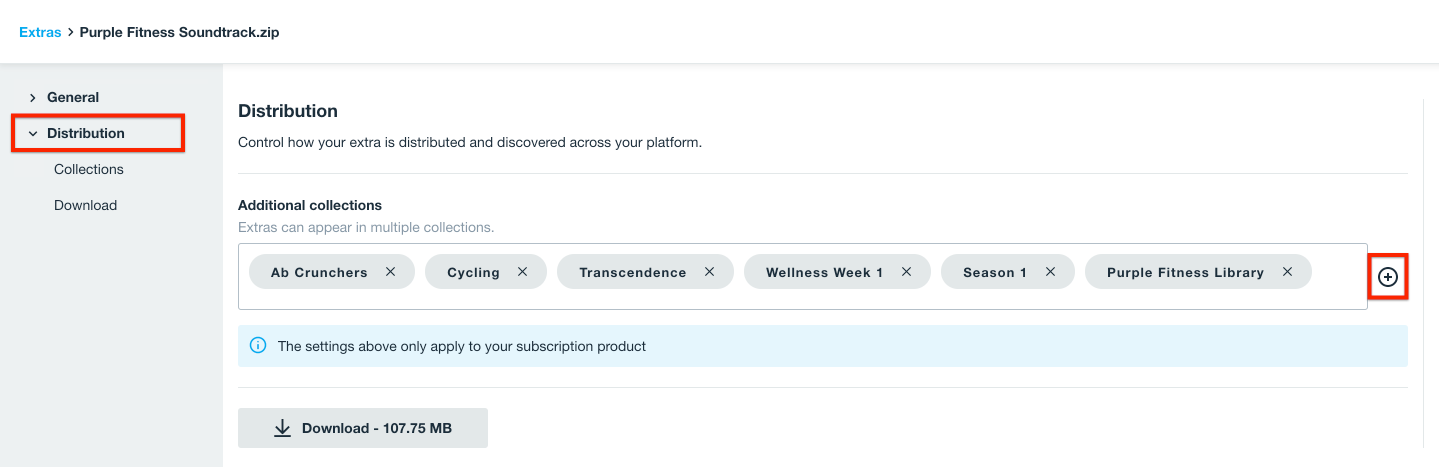Remove the Season 1 collection tag
Screen dimensions: 1439x467
(1050, 272)
